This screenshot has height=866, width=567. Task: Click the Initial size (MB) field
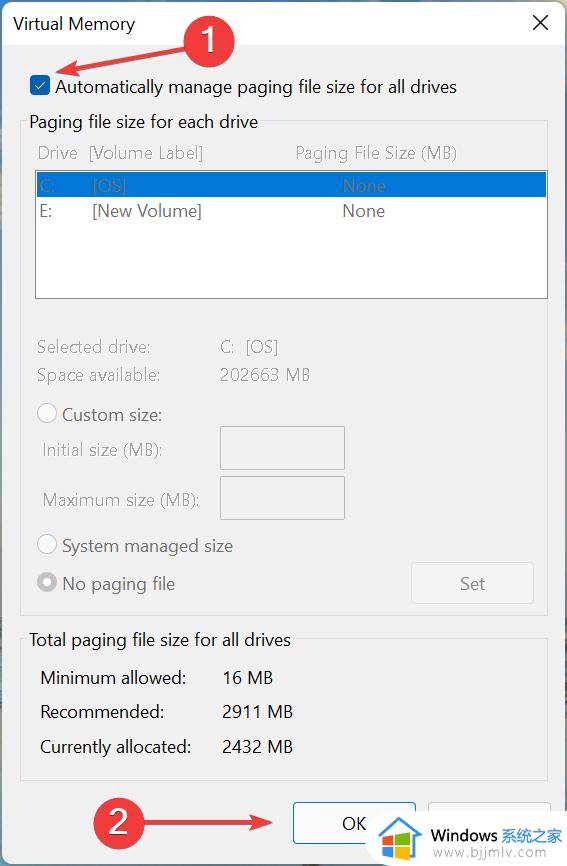[282, 448]
